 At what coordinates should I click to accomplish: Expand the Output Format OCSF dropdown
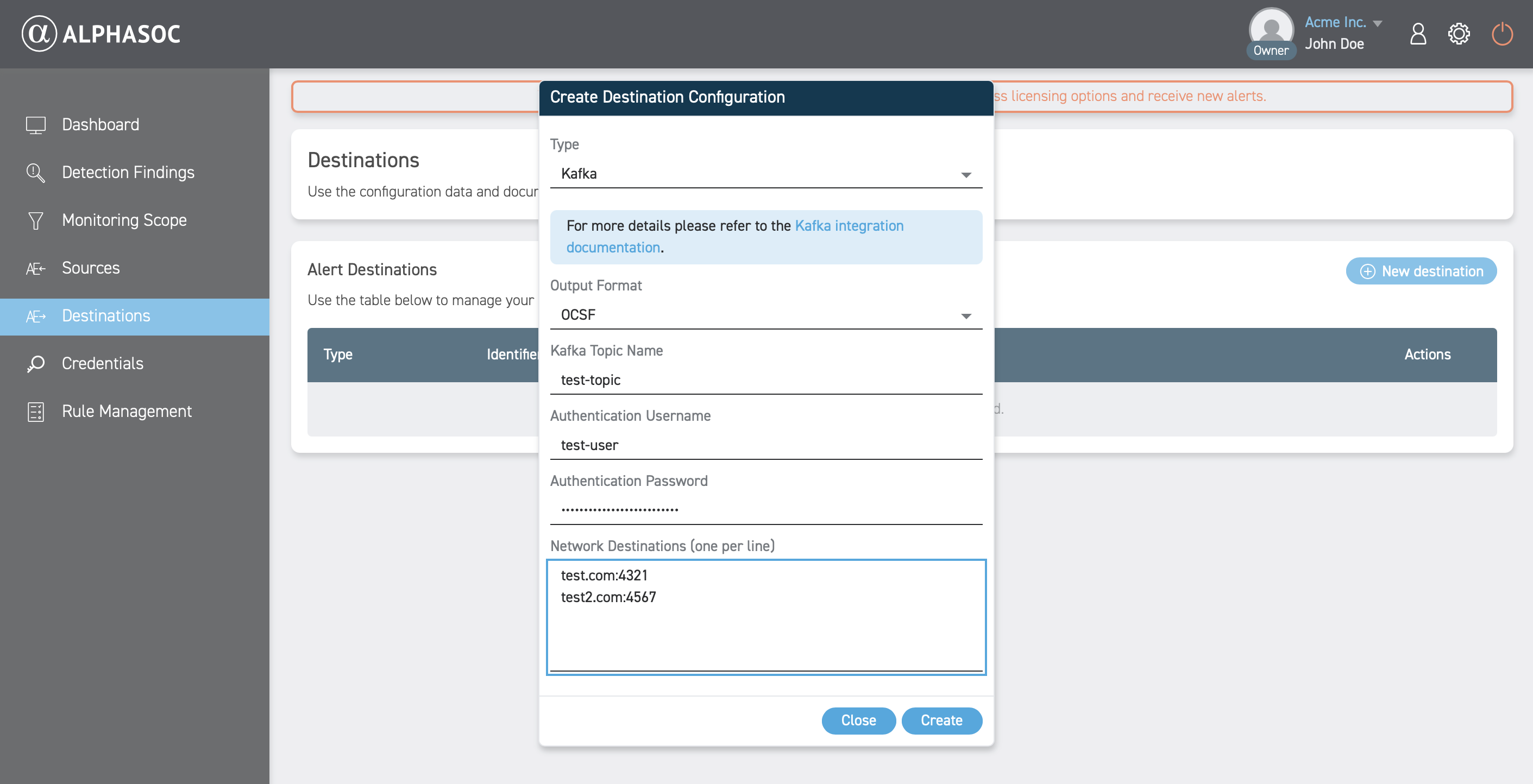(765, 315)
